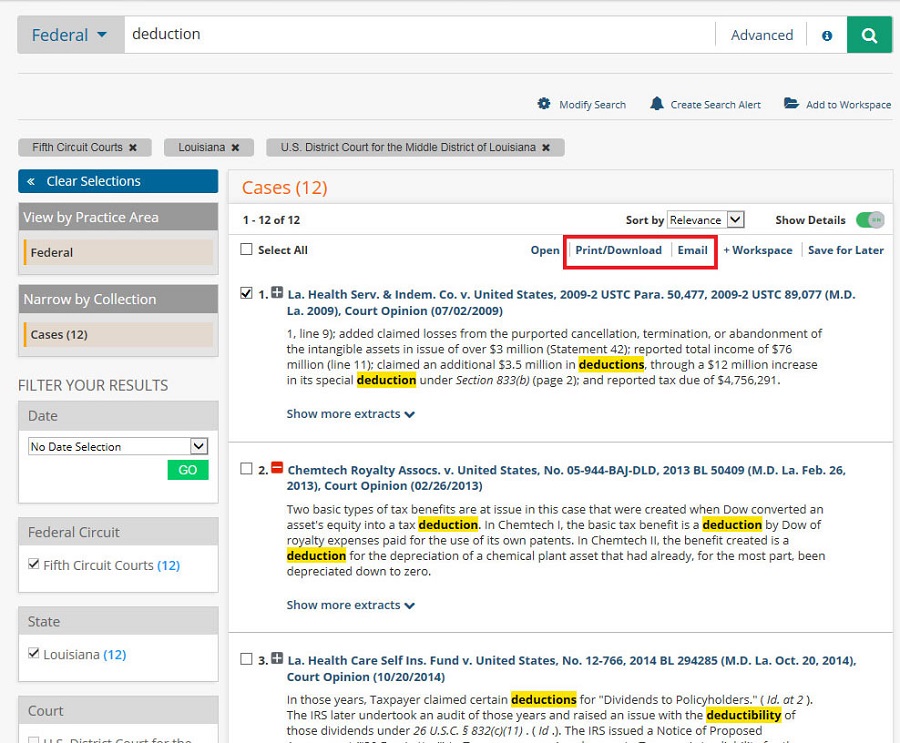Uncheck the Louisiana state filter checkbox
The image size is (900, 743).
point(32,654)
